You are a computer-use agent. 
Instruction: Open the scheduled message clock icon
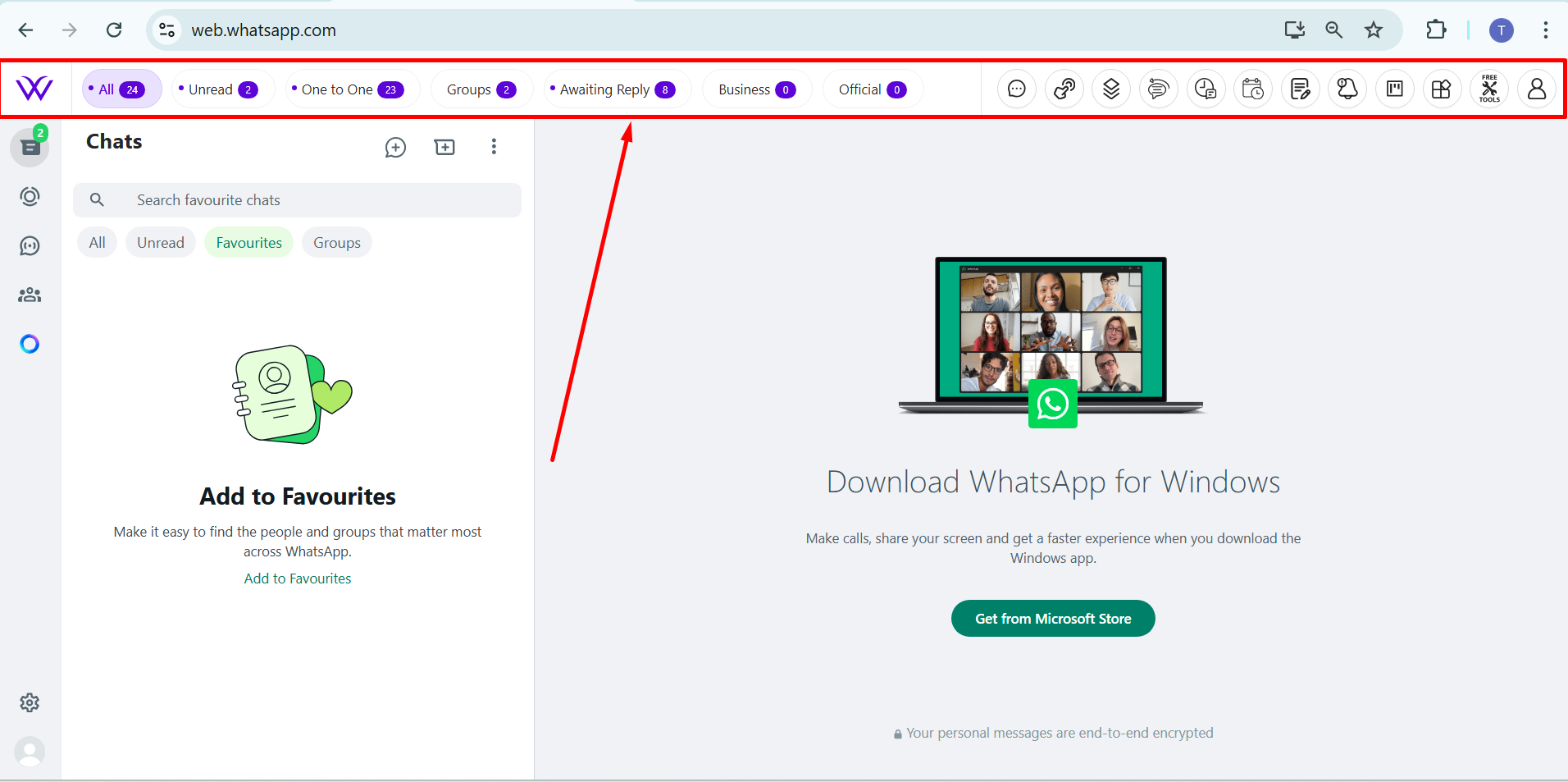click(x=1206, y=89)
